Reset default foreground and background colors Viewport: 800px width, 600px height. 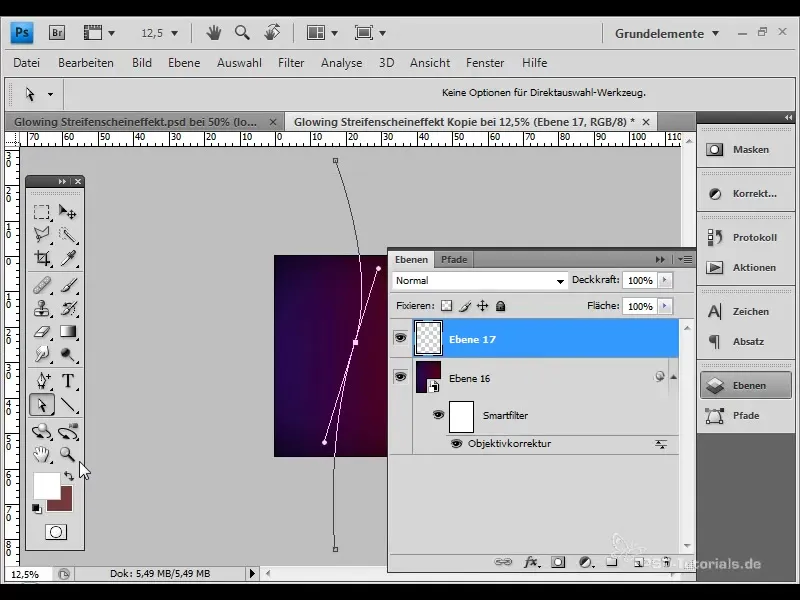tap(37, 509)
